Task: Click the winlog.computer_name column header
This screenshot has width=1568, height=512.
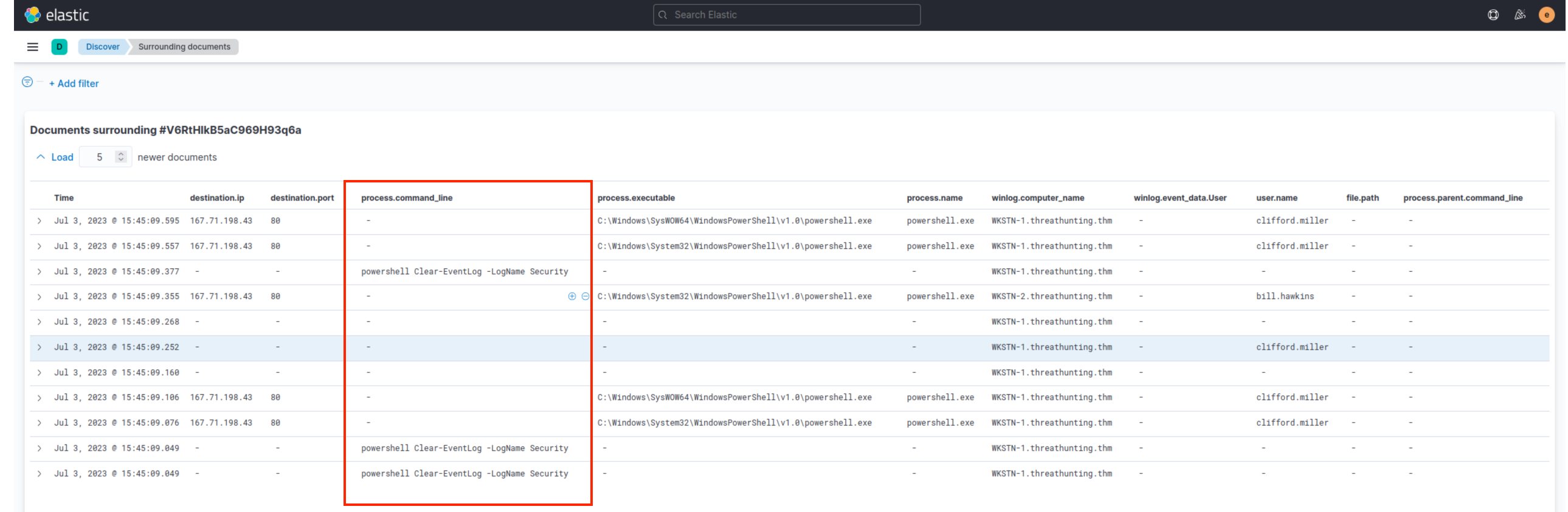Action: coord(1038,198)
